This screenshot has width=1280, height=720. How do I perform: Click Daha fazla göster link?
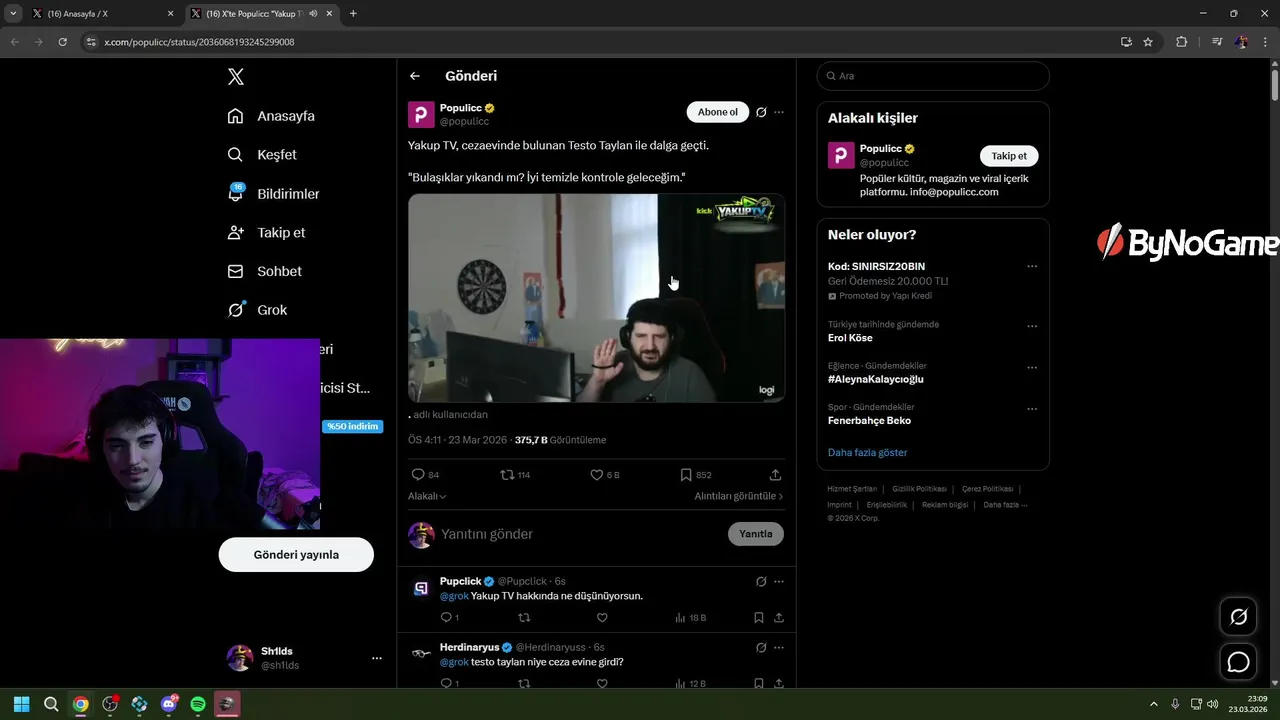[x=867, y=453]
